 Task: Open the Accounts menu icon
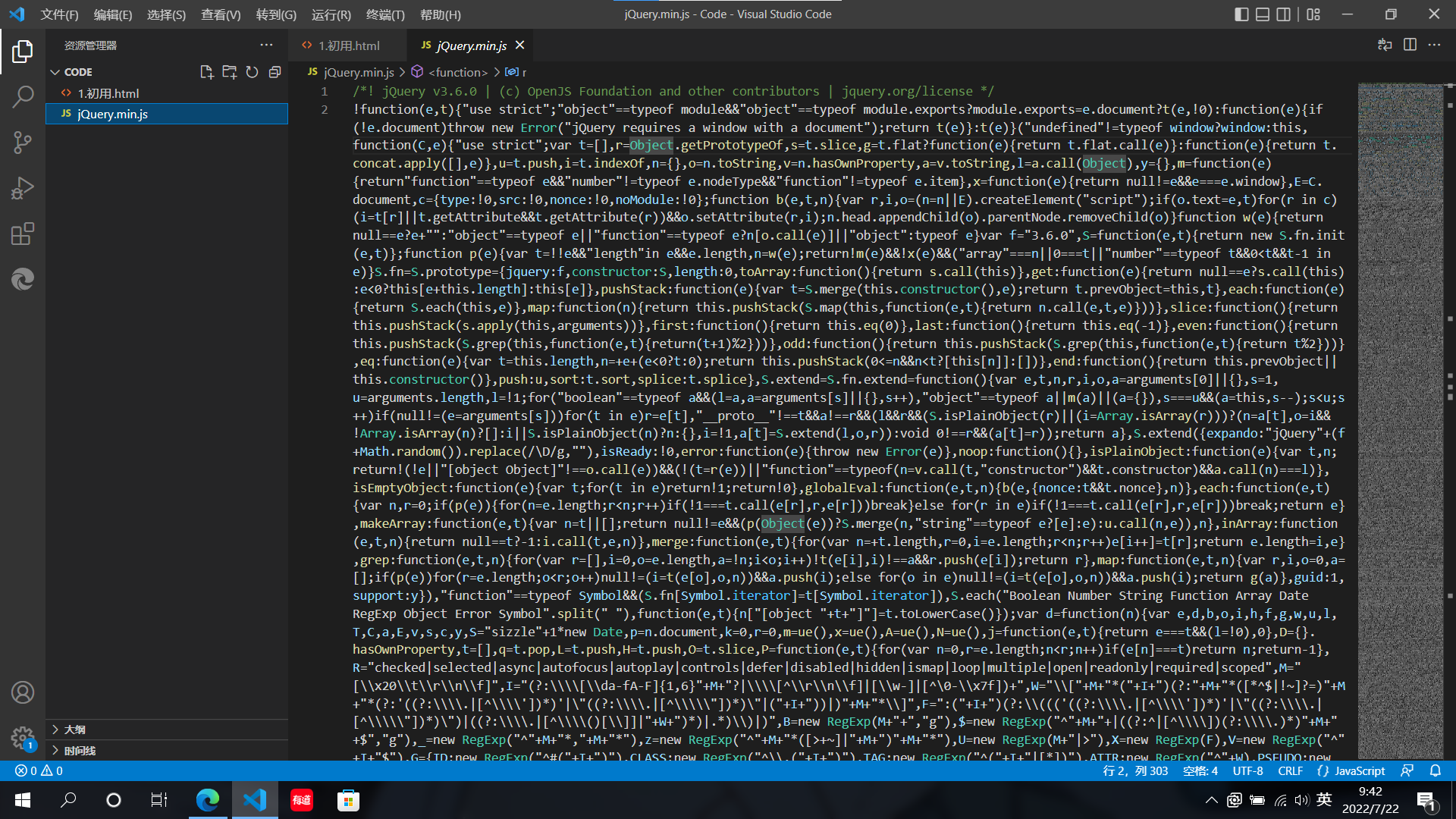pos(23,692)
